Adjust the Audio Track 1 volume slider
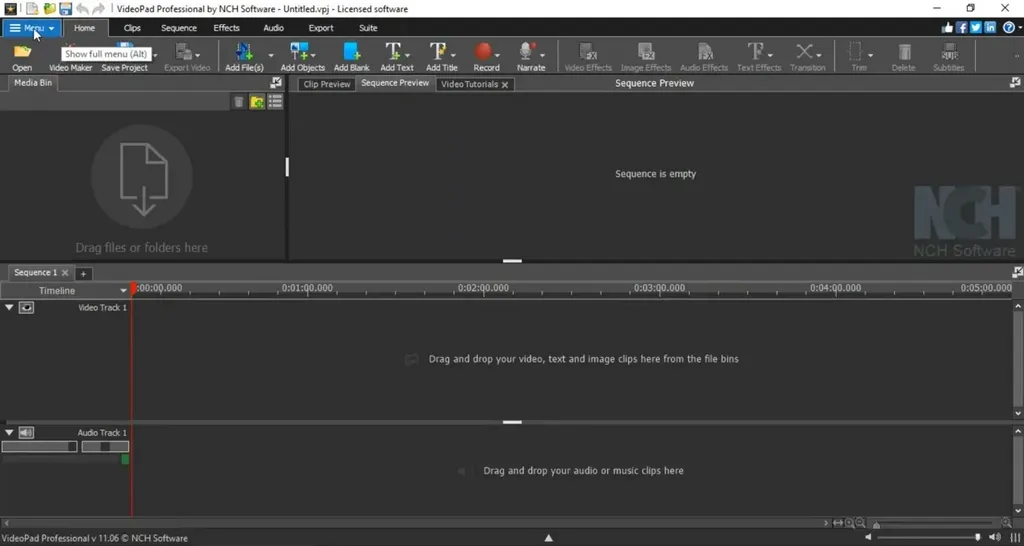 39,447
